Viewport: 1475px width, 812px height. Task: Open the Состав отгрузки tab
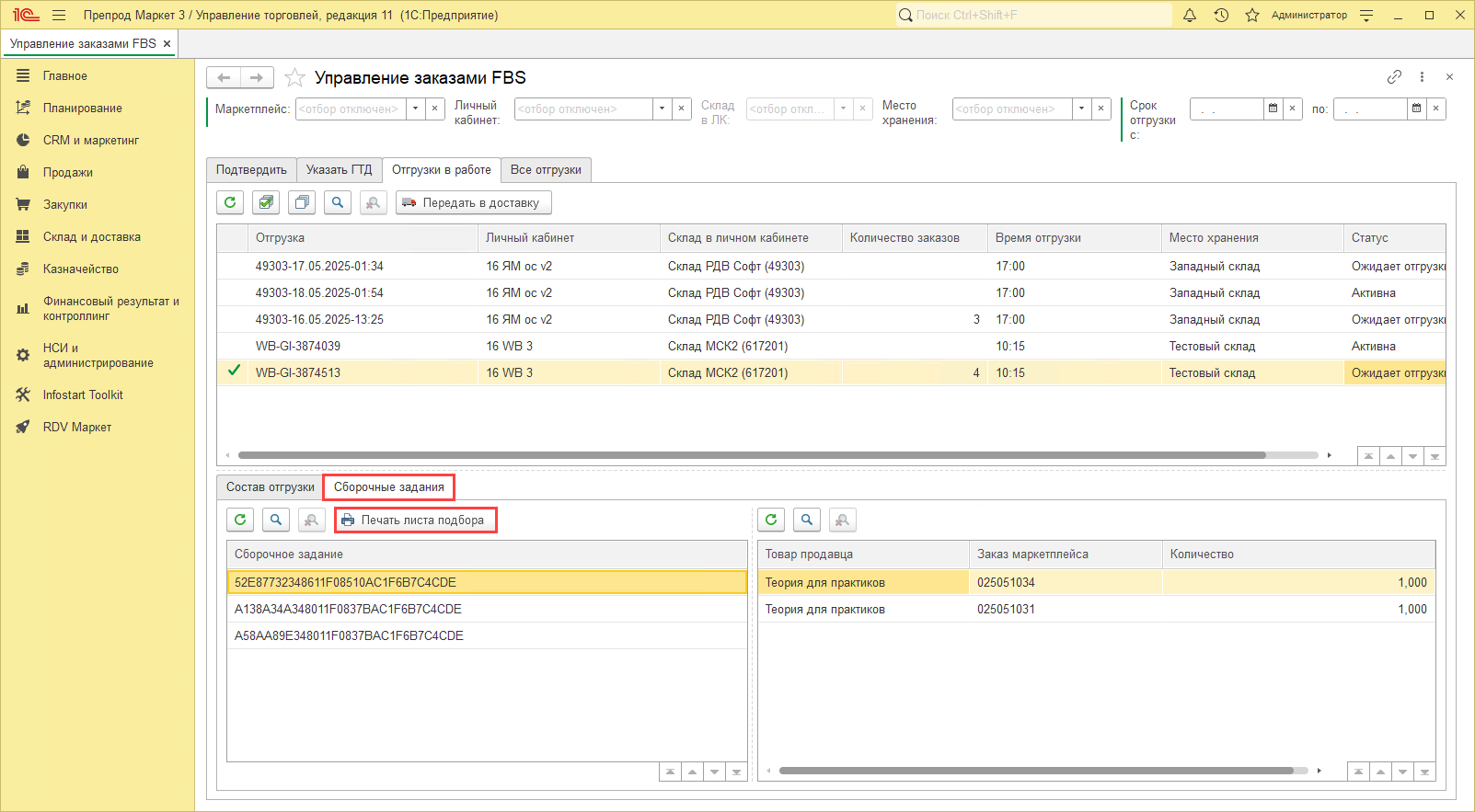[x=271, y=487]
